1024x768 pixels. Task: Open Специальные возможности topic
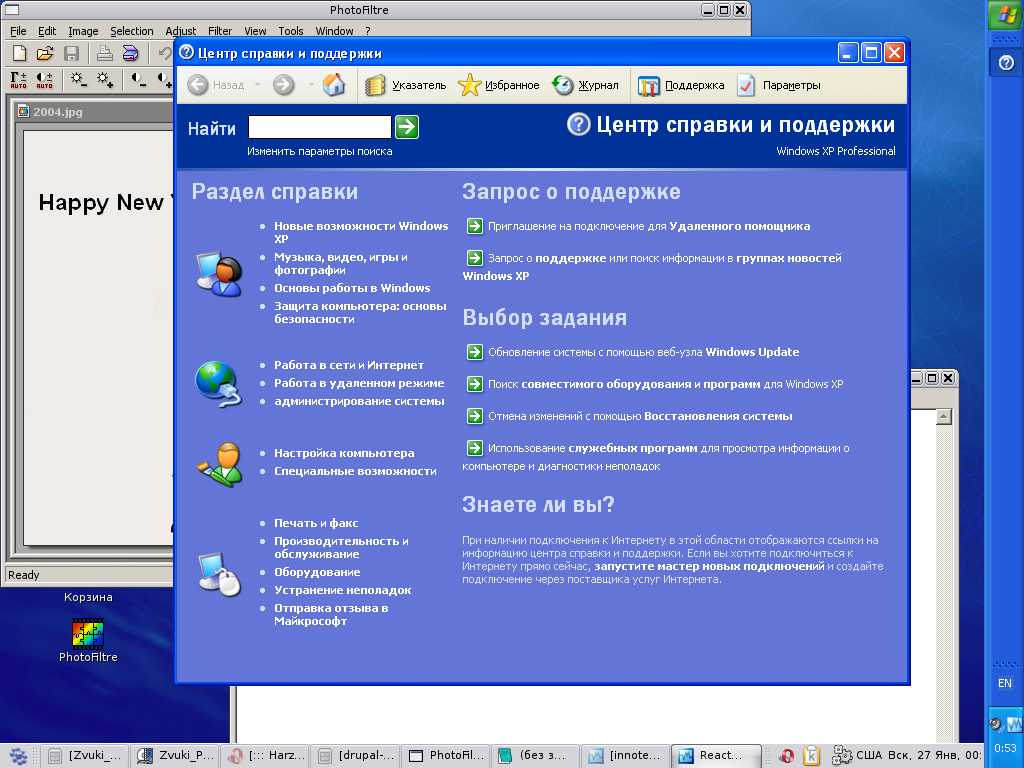click(x=355, y=471)
